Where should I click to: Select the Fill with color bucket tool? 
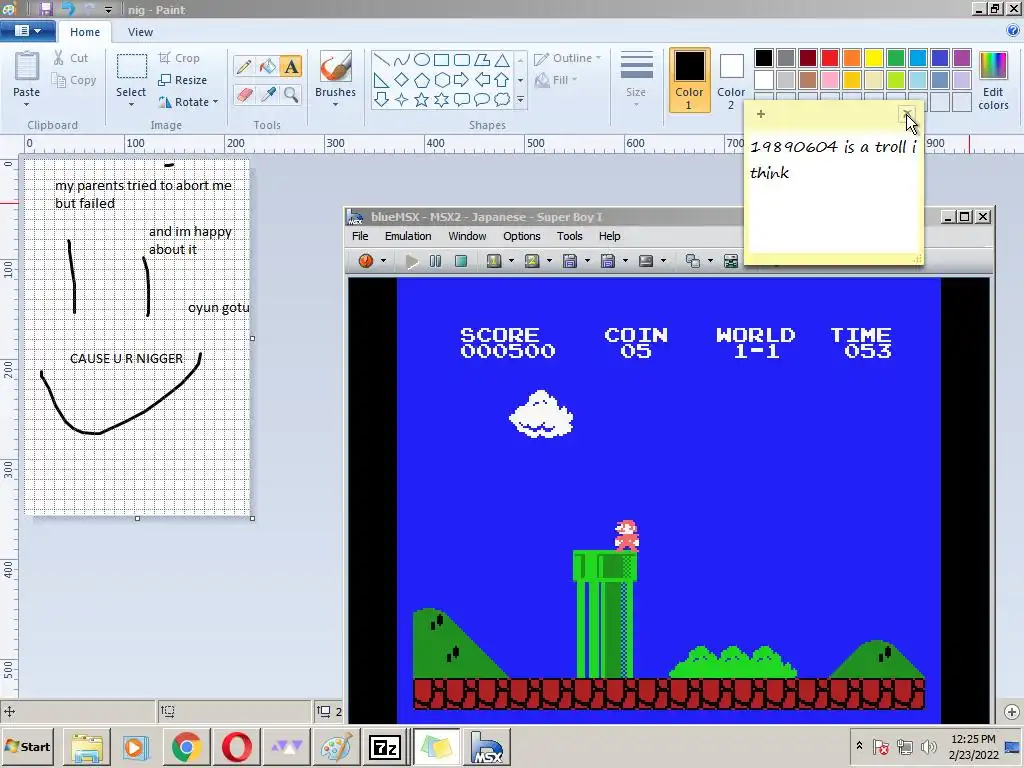coord(267,67)
